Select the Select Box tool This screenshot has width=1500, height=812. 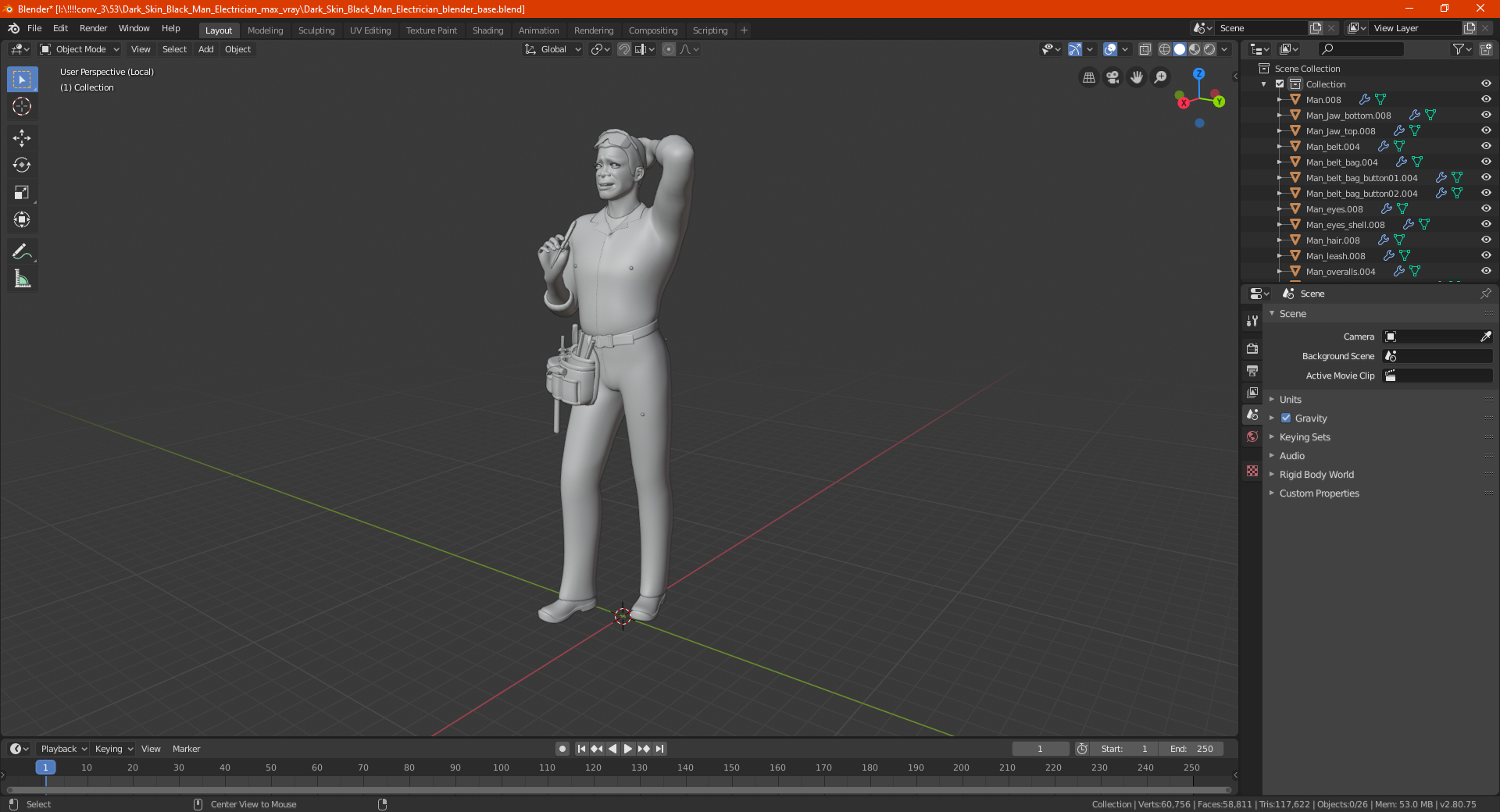pyautogui.click(x=22, y=80)
